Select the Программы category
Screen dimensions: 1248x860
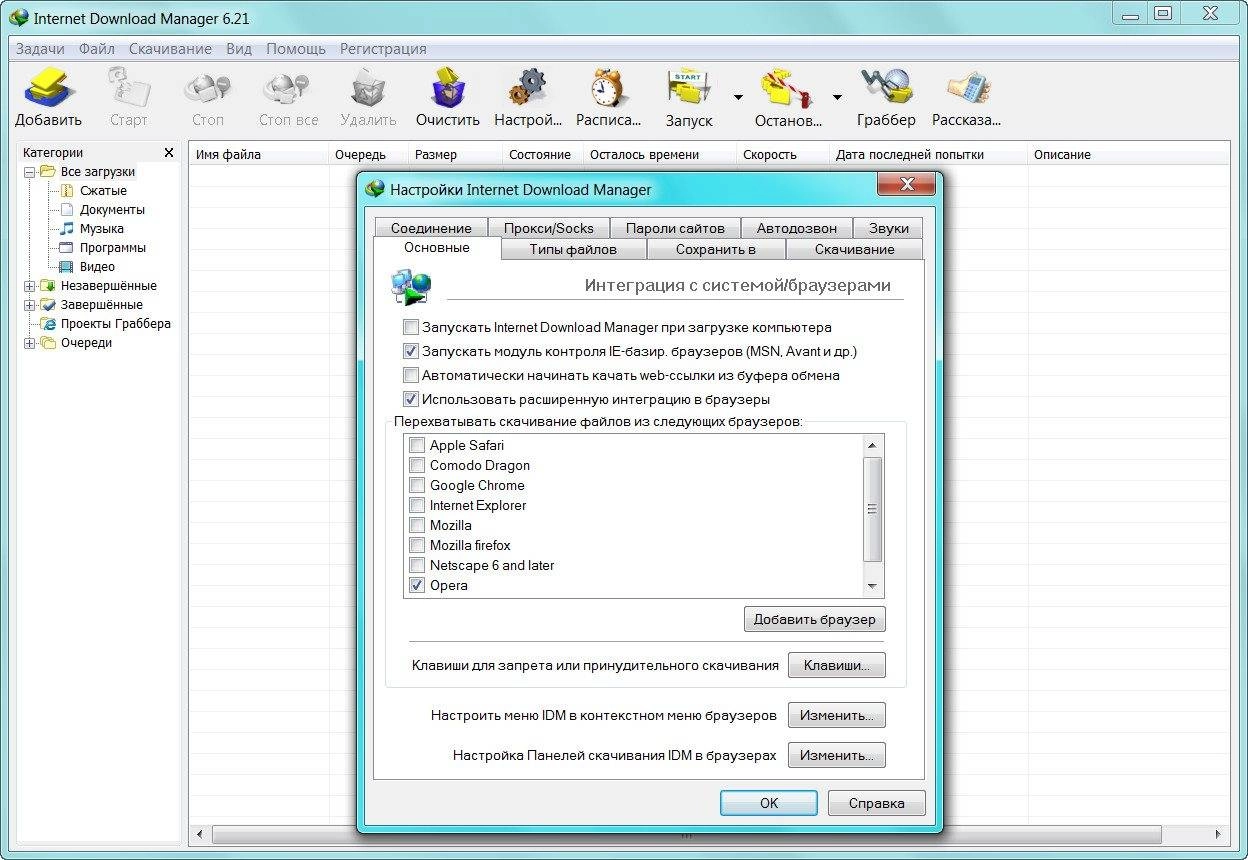click(112, 247)
